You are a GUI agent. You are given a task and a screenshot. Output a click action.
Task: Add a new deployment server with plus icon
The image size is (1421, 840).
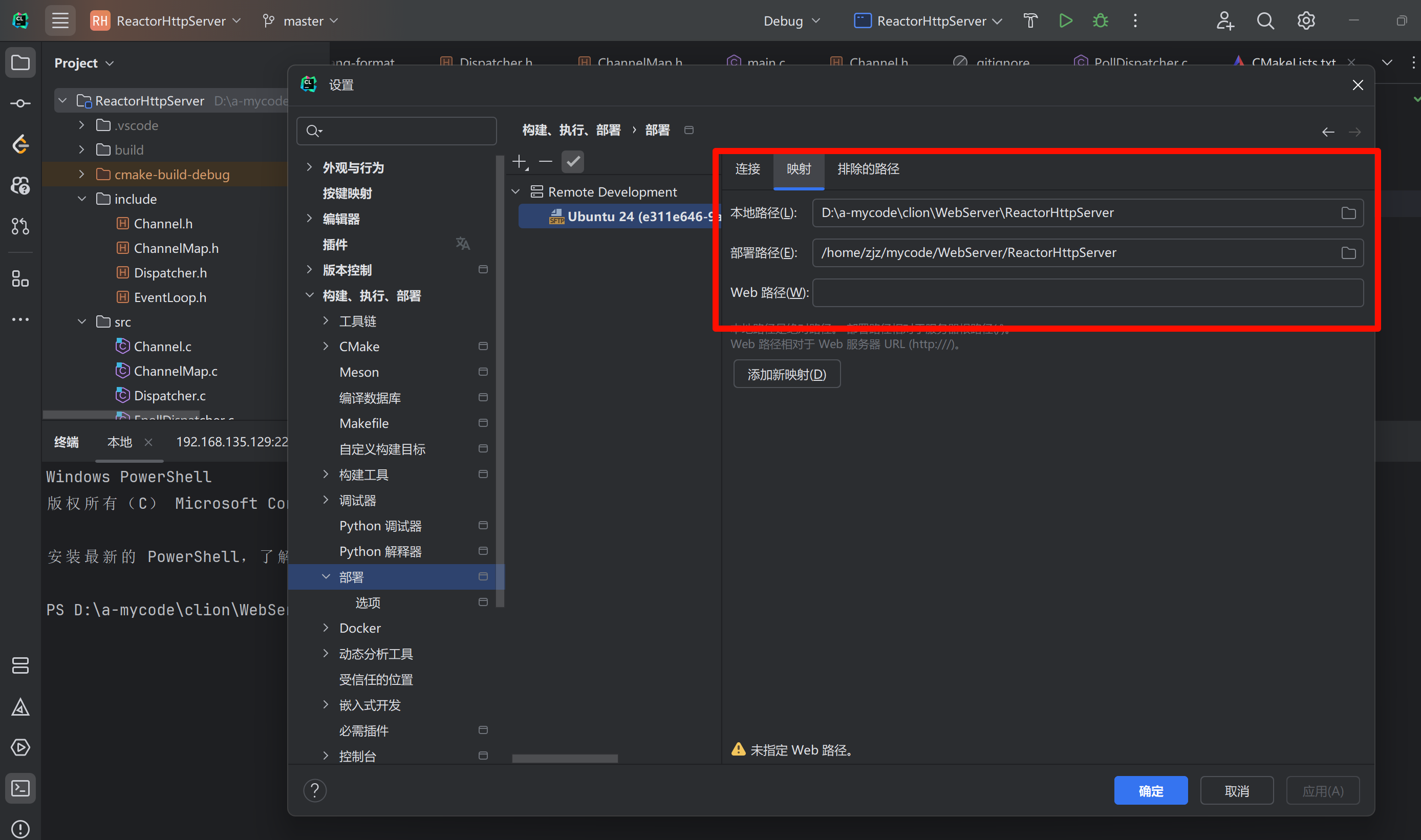pyautogui.click(x=519, y=162)
